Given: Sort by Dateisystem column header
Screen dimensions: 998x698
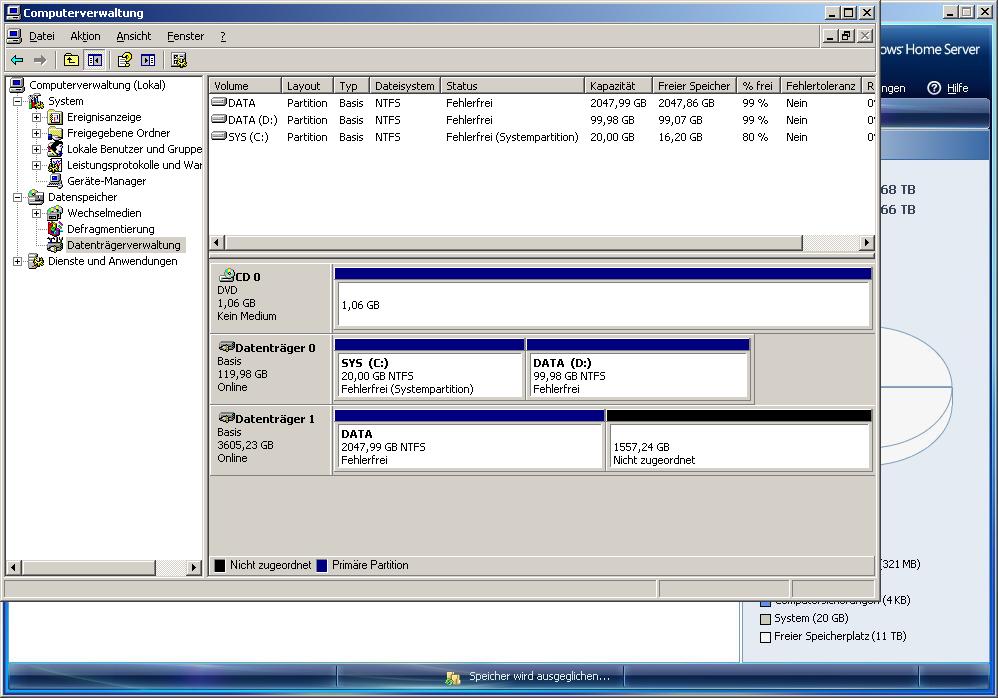Looking at the screenshot, I should pyautogui.click(x=405, y=85).
